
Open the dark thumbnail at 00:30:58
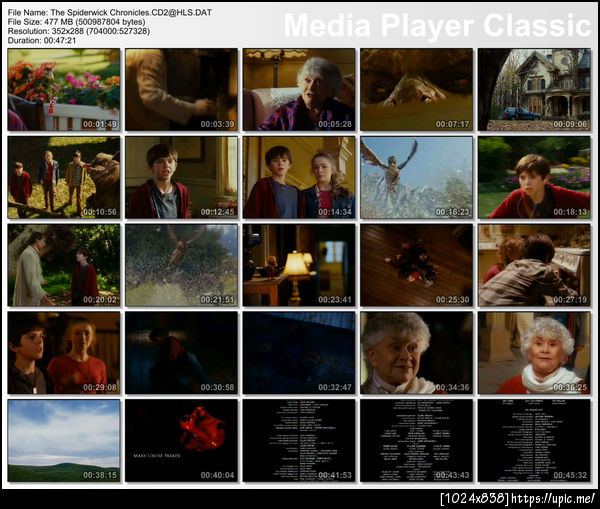point(181,353)
